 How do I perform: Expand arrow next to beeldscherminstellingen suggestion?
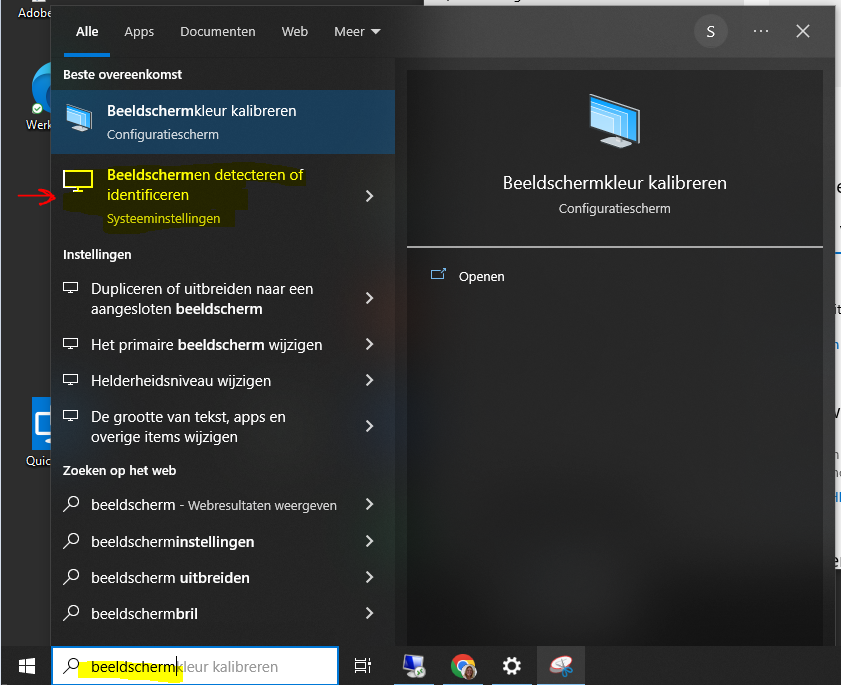click(x=369, y=541)
